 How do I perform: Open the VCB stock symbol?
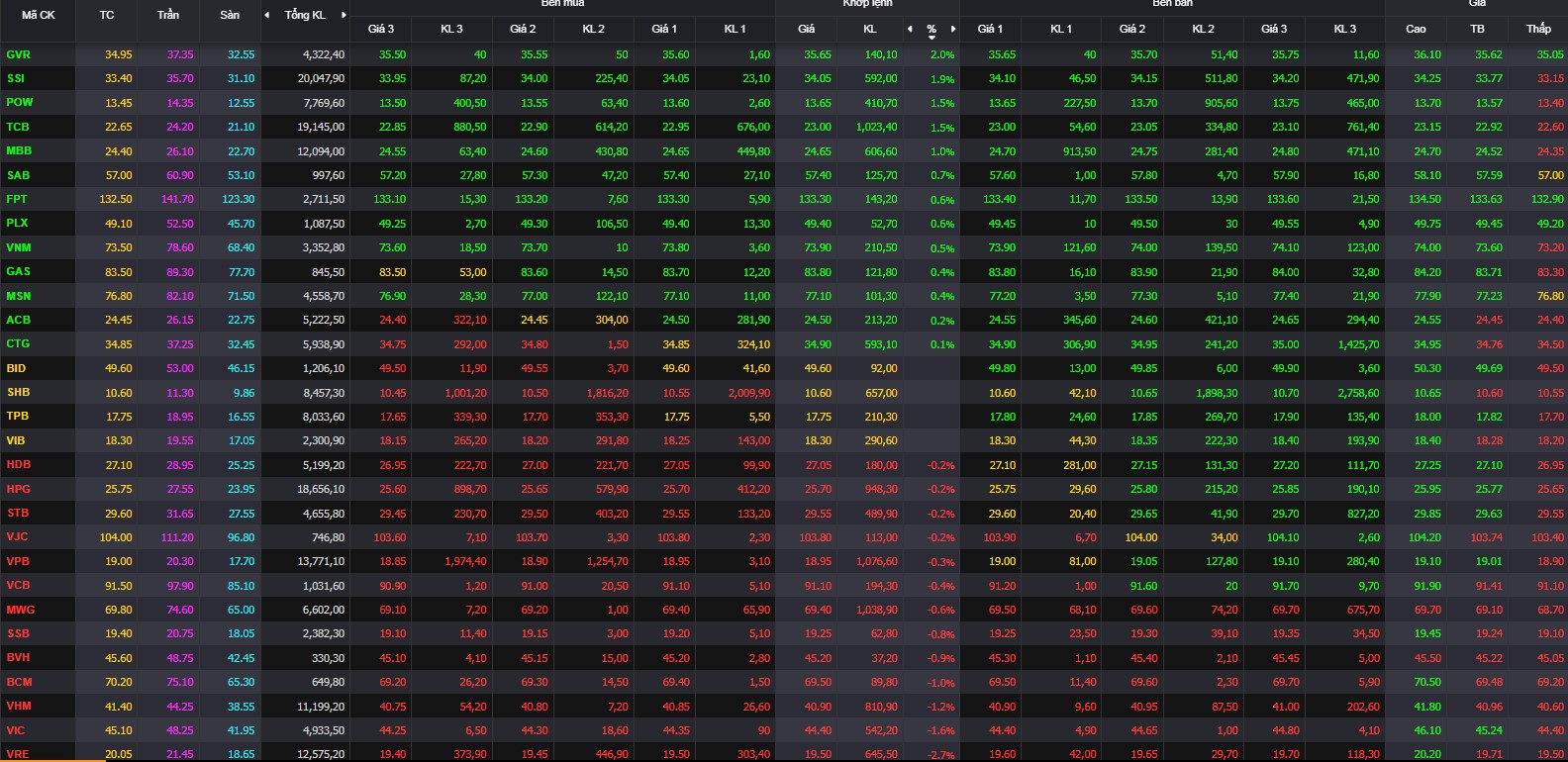point(18,585)
